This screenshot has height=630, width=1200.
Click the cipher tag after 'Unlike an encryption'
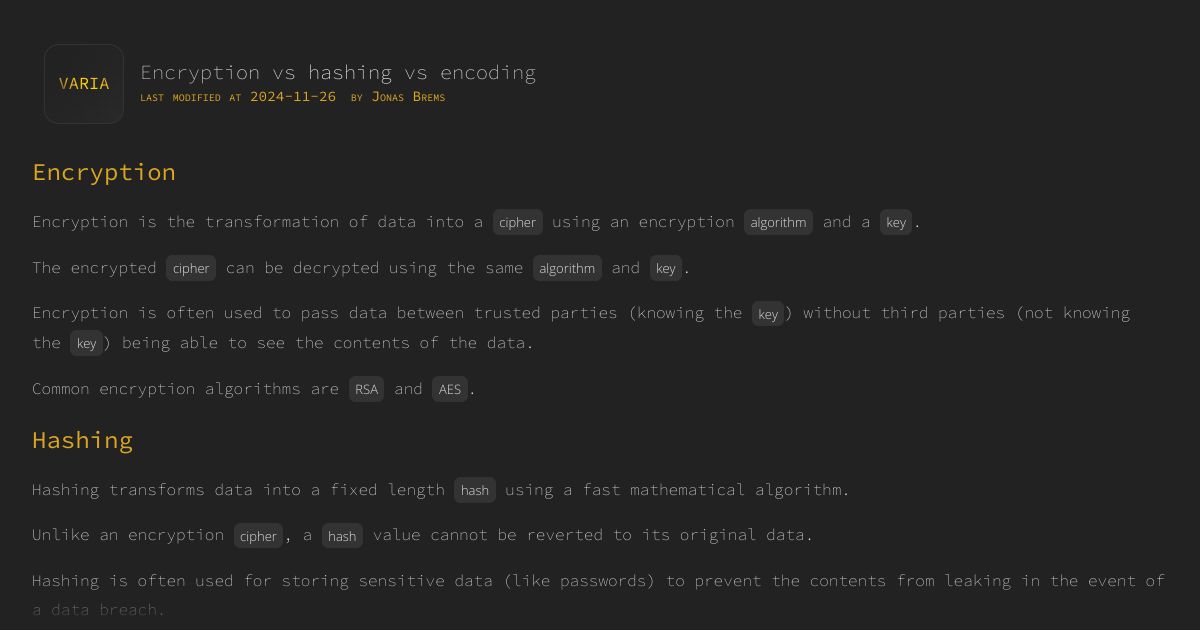[259, 536]
